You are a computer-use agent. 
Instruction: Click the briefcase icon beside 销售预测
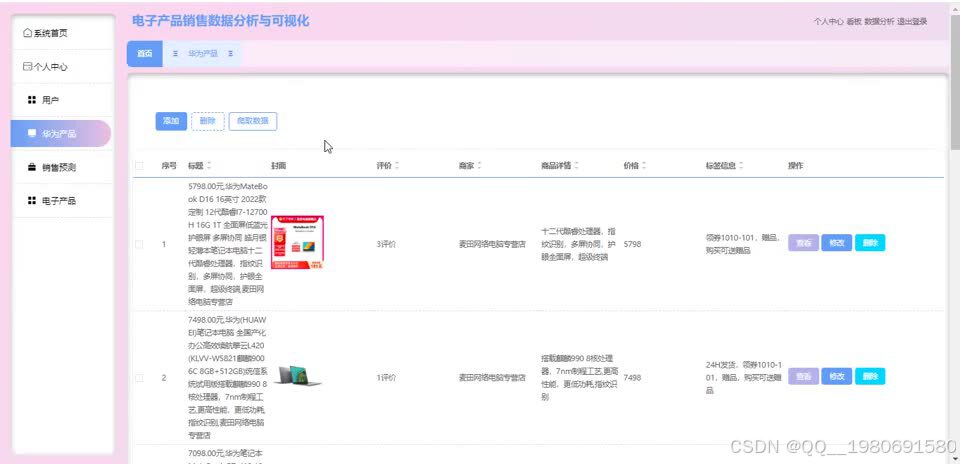[x=32, y=167]
